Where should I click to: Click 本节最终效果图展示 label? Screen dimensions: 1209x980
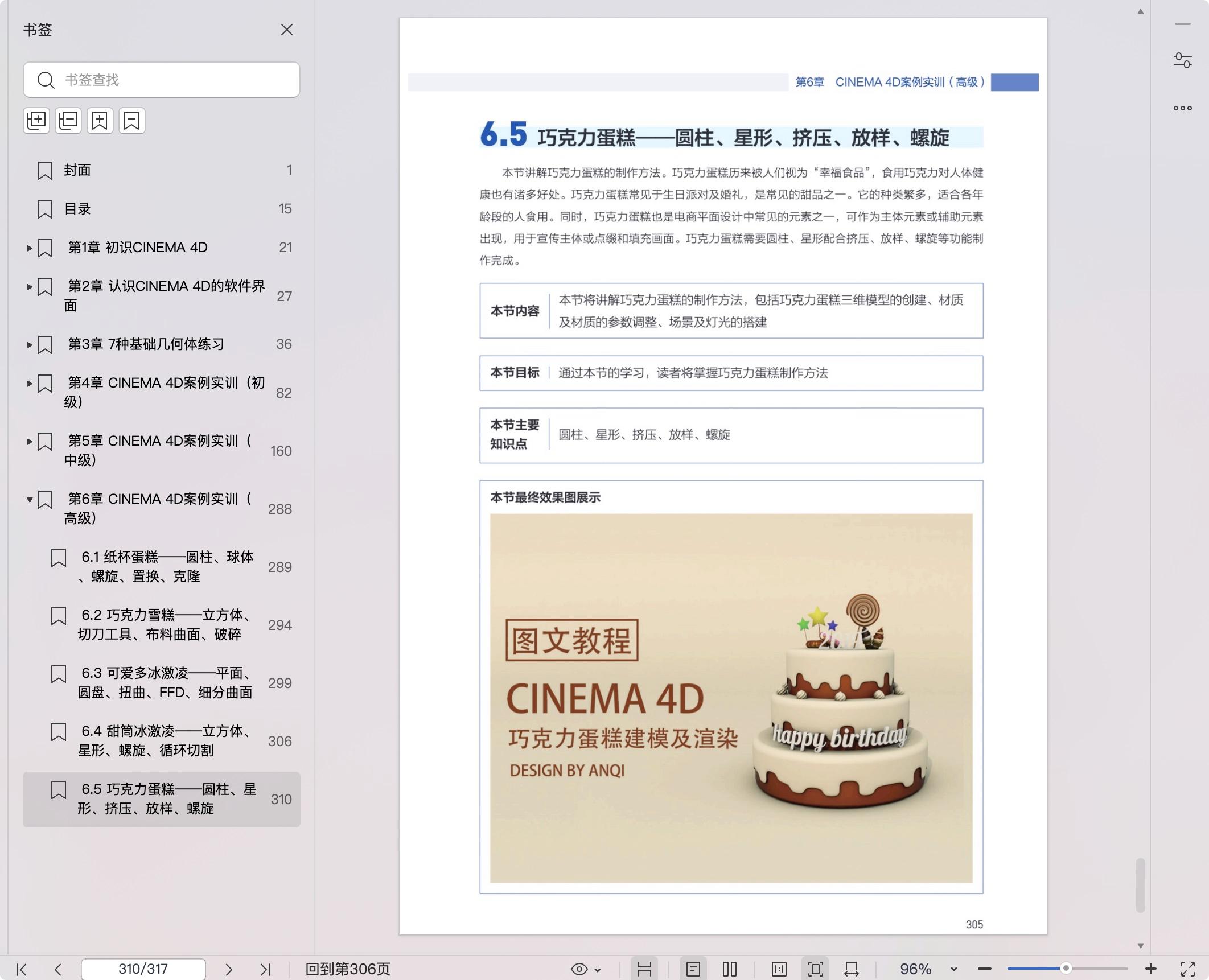click(545, 497)
